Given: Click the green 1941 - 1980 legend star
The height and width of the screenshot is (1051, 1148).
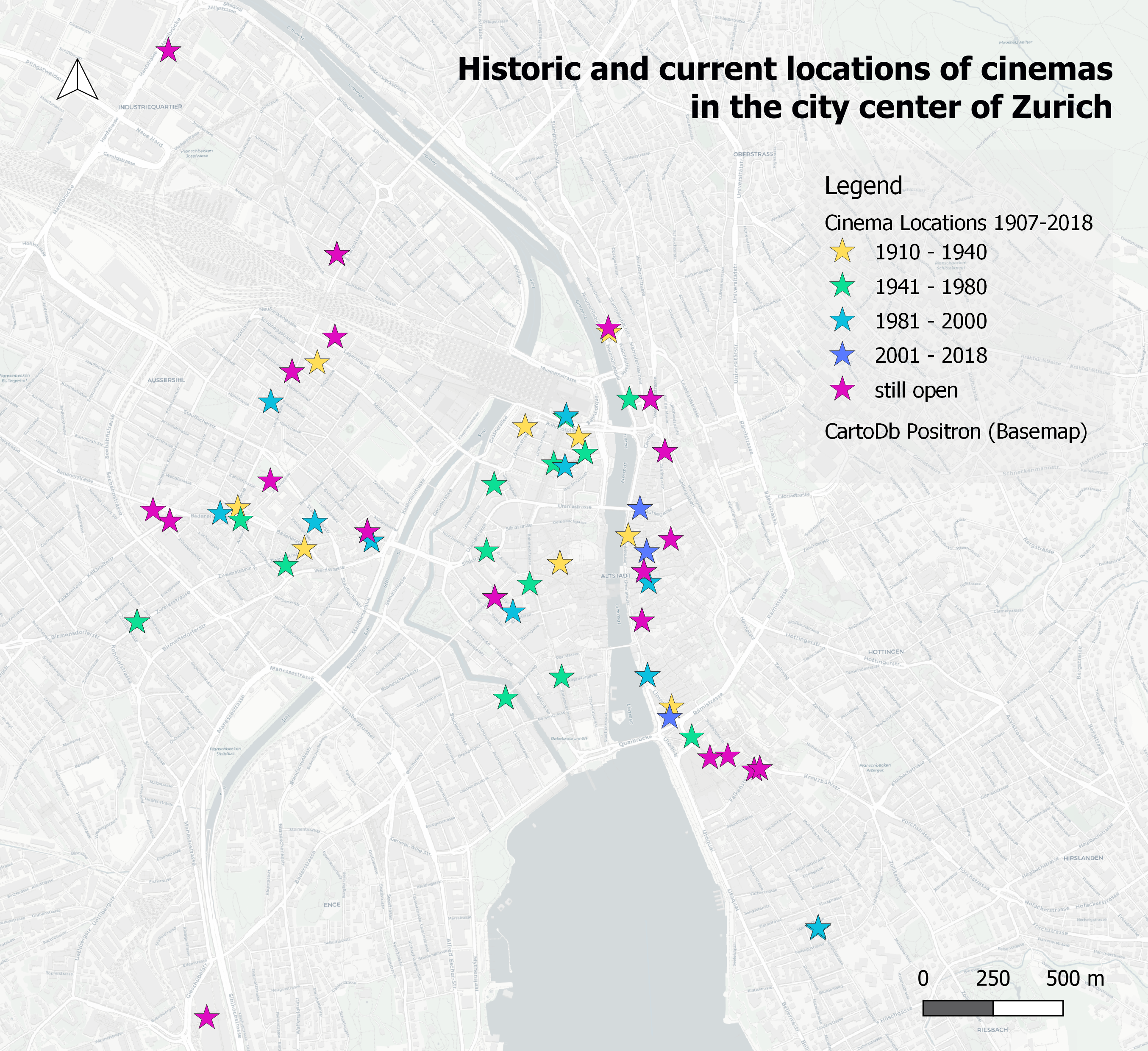Looking at the screenshot, I should [842, 286].
